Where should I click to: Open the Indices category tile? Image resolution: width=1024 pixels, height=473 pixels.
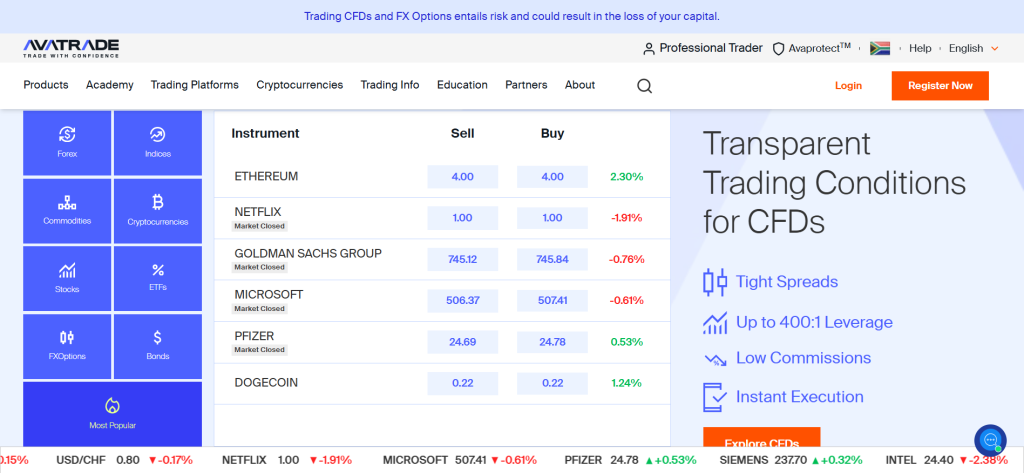157,143
